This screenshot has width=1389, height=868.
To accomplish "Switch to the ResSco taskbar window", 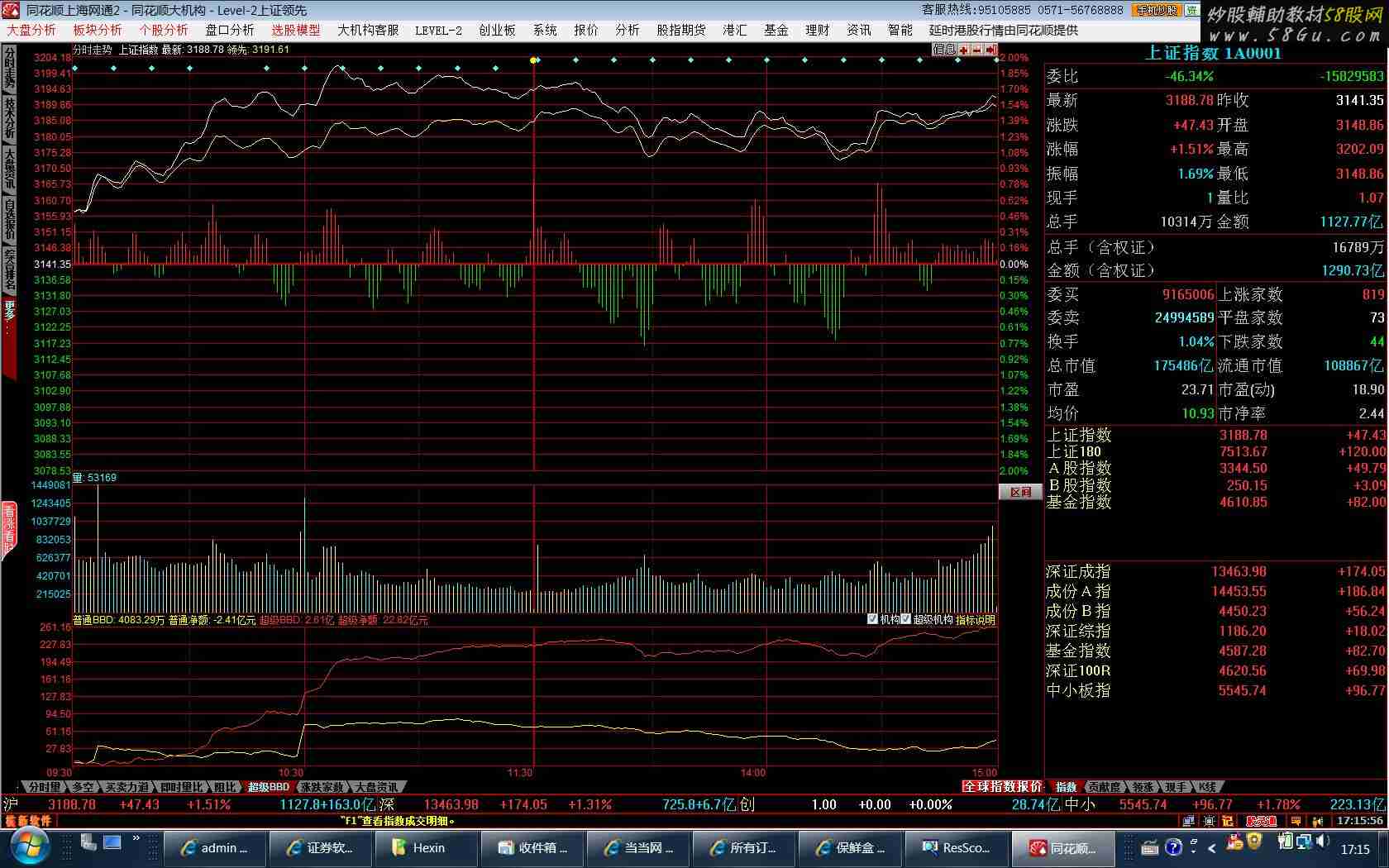I will coord(956,848).
